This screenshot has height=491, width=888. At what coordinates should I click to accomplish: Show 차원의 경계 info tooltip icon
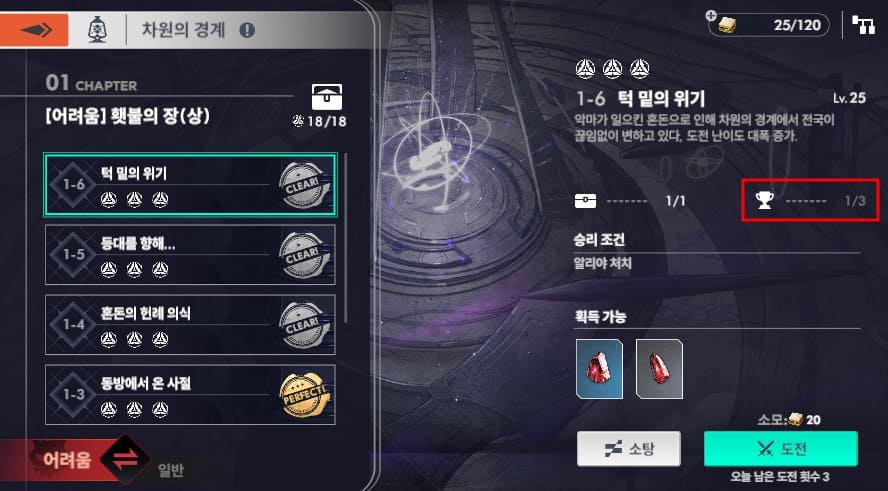point(247,30)
